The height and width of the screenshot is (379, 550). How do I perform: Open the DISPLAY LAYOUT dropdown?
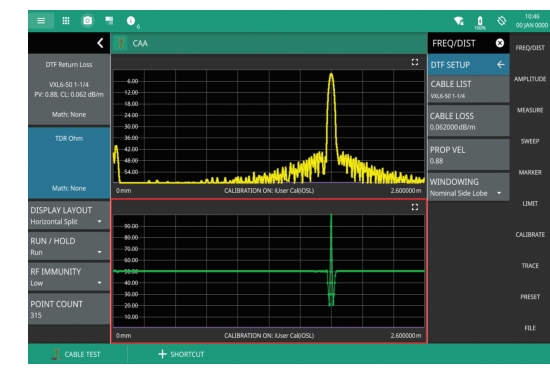pos(69,215)
